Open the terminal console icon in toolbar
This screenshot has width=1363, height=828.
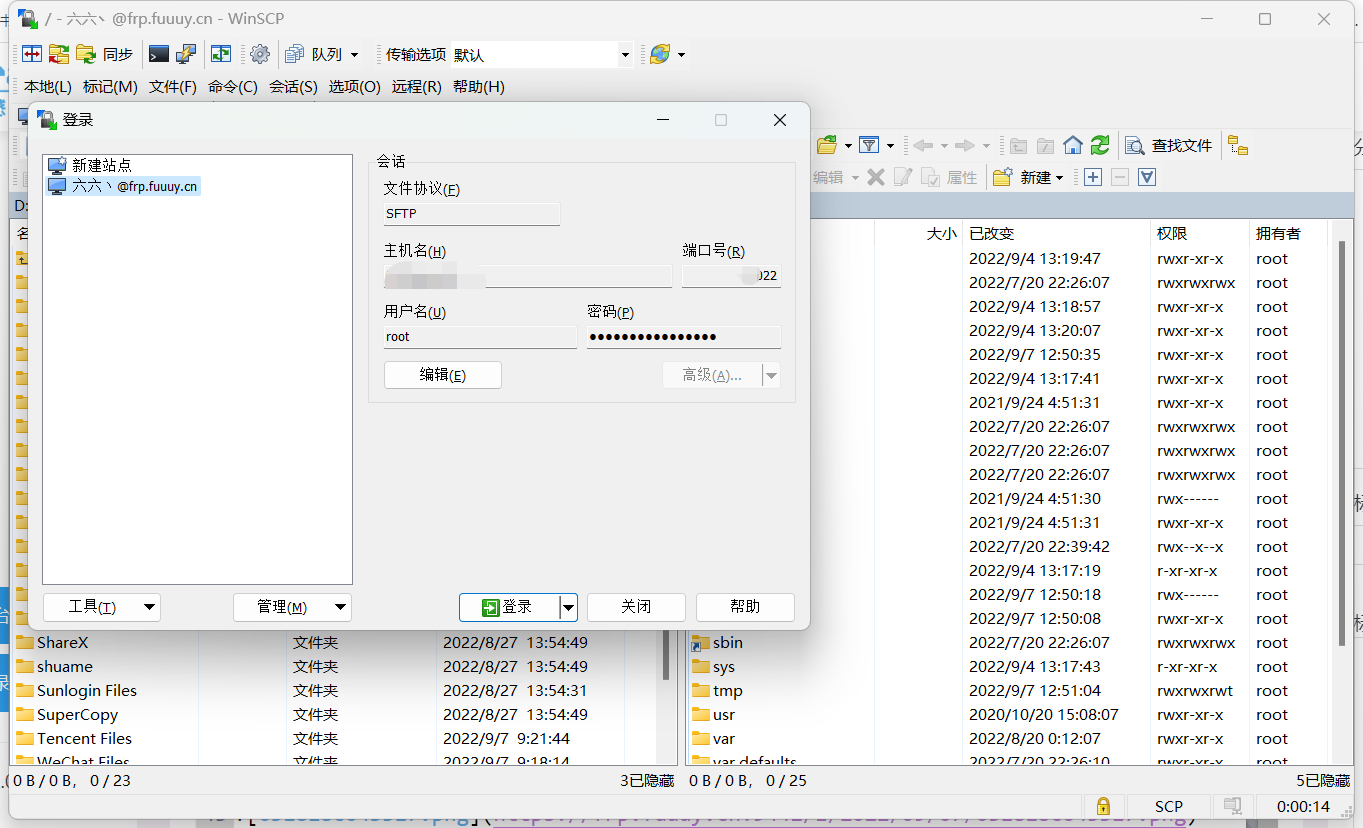158,54
